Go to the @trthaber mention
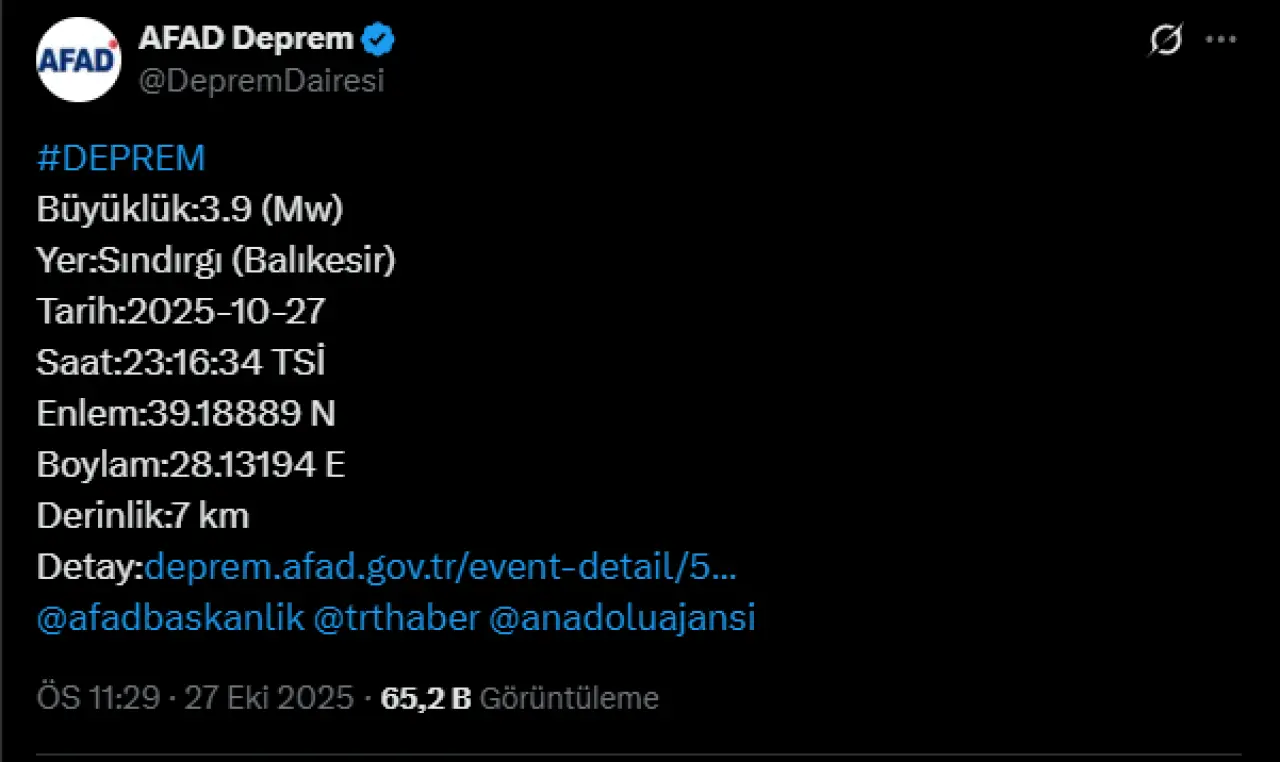 click(397, 618)
